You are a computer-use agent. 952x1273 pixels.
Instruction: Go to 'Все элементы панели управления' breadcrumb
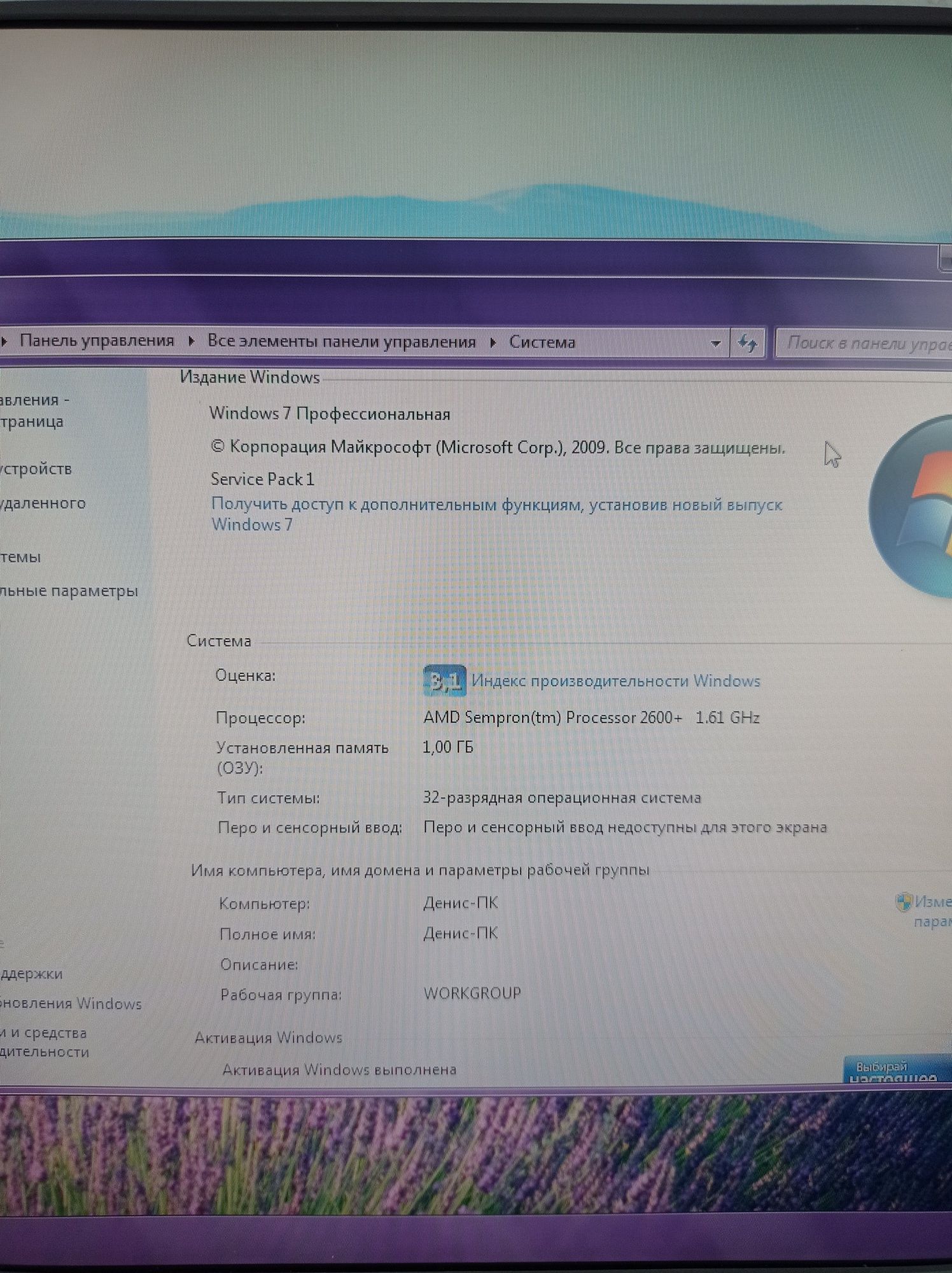click(341, 342)
